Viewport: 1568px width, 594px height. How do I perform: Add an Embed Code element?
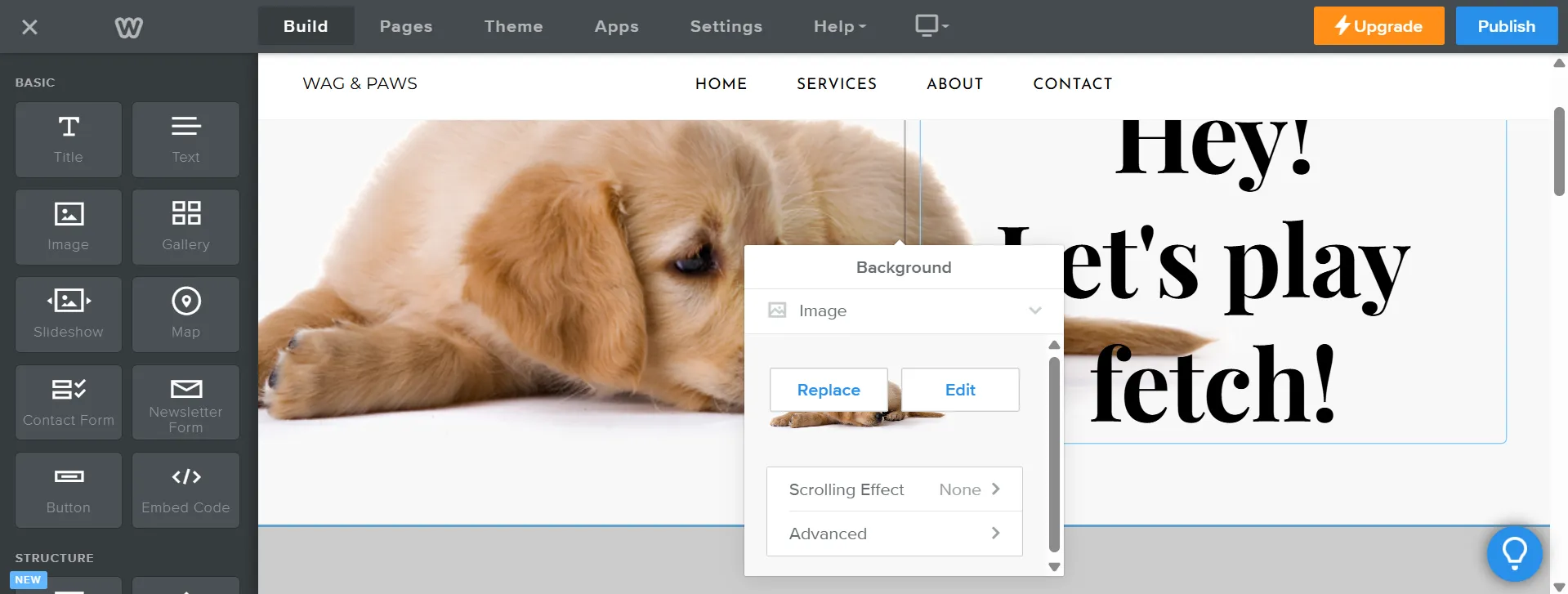tap(185, 490)
